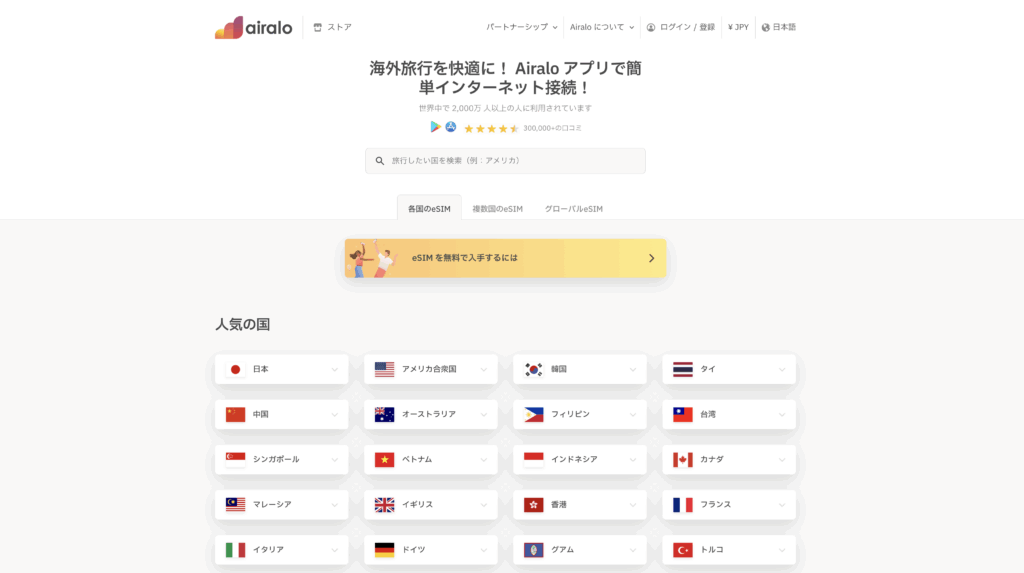Click the Thailand flag icon
Image resolution: width=1024 pixels, height=573 pixels.
pos(682,369)
